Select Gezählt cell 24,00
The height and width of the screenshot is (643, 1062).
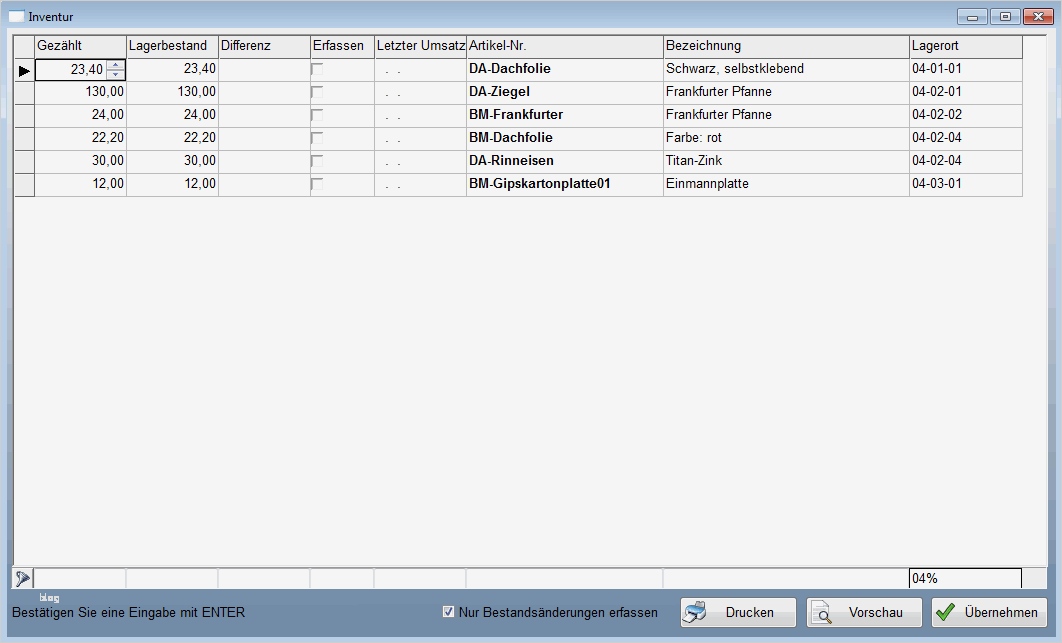click(81, 115)
